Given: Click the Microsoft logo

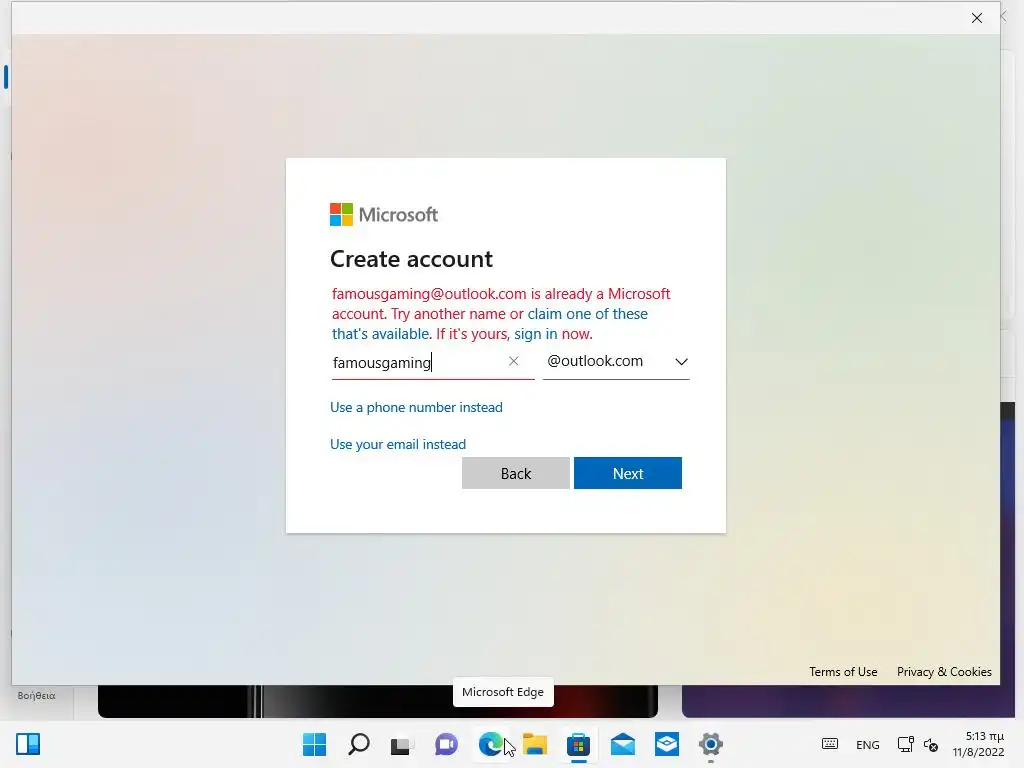Looking at the screenshot, I should 384,214.
